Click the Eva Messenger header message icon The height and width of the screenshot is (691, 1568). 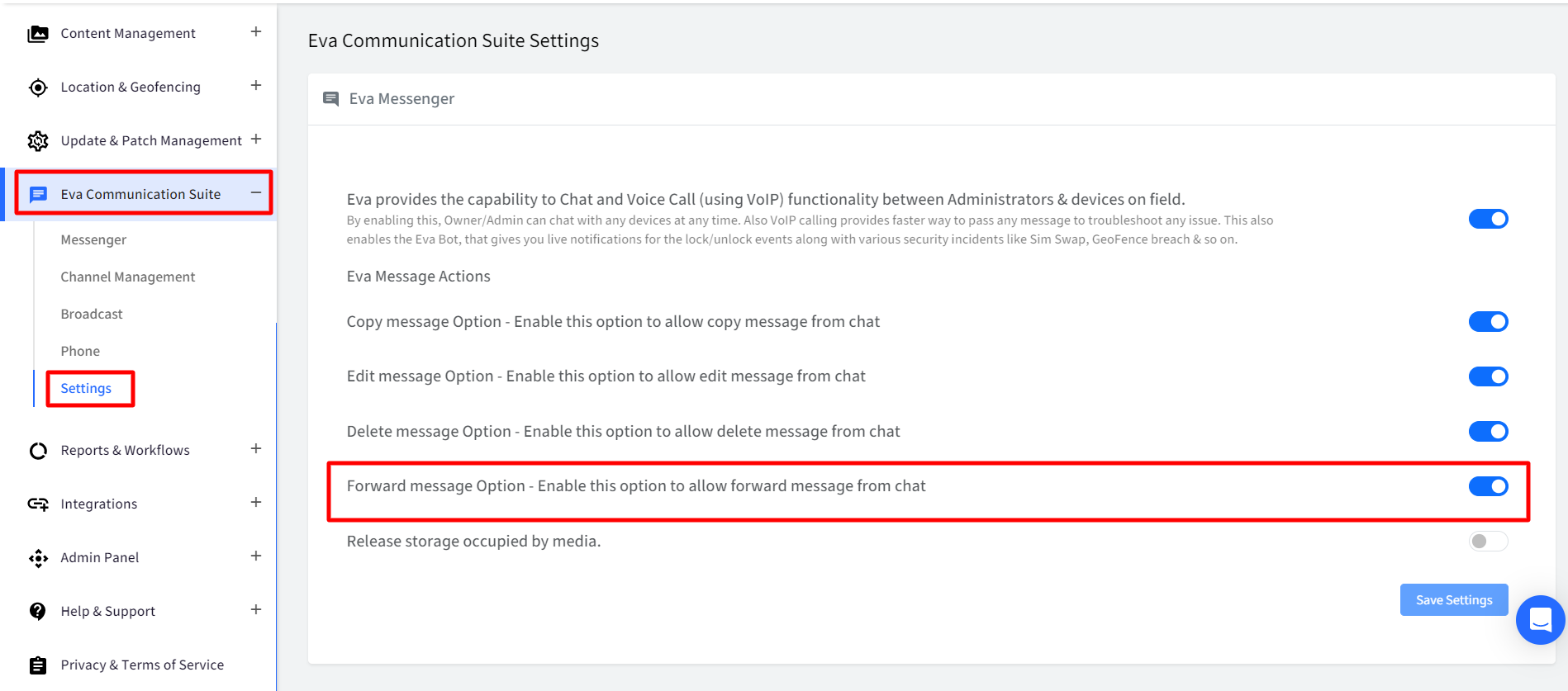pyautogui.click(x=331, y=99)
